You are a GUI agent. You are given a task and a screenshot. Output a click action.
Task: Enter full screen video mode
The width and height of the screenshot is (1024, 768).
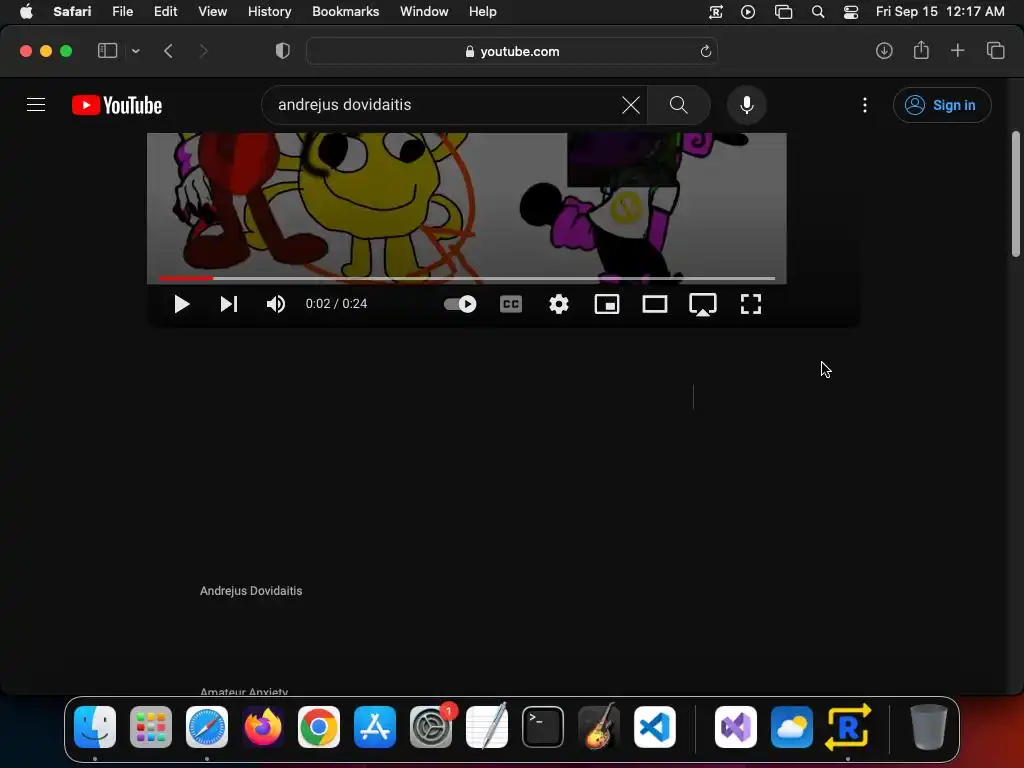coord(750,304)
